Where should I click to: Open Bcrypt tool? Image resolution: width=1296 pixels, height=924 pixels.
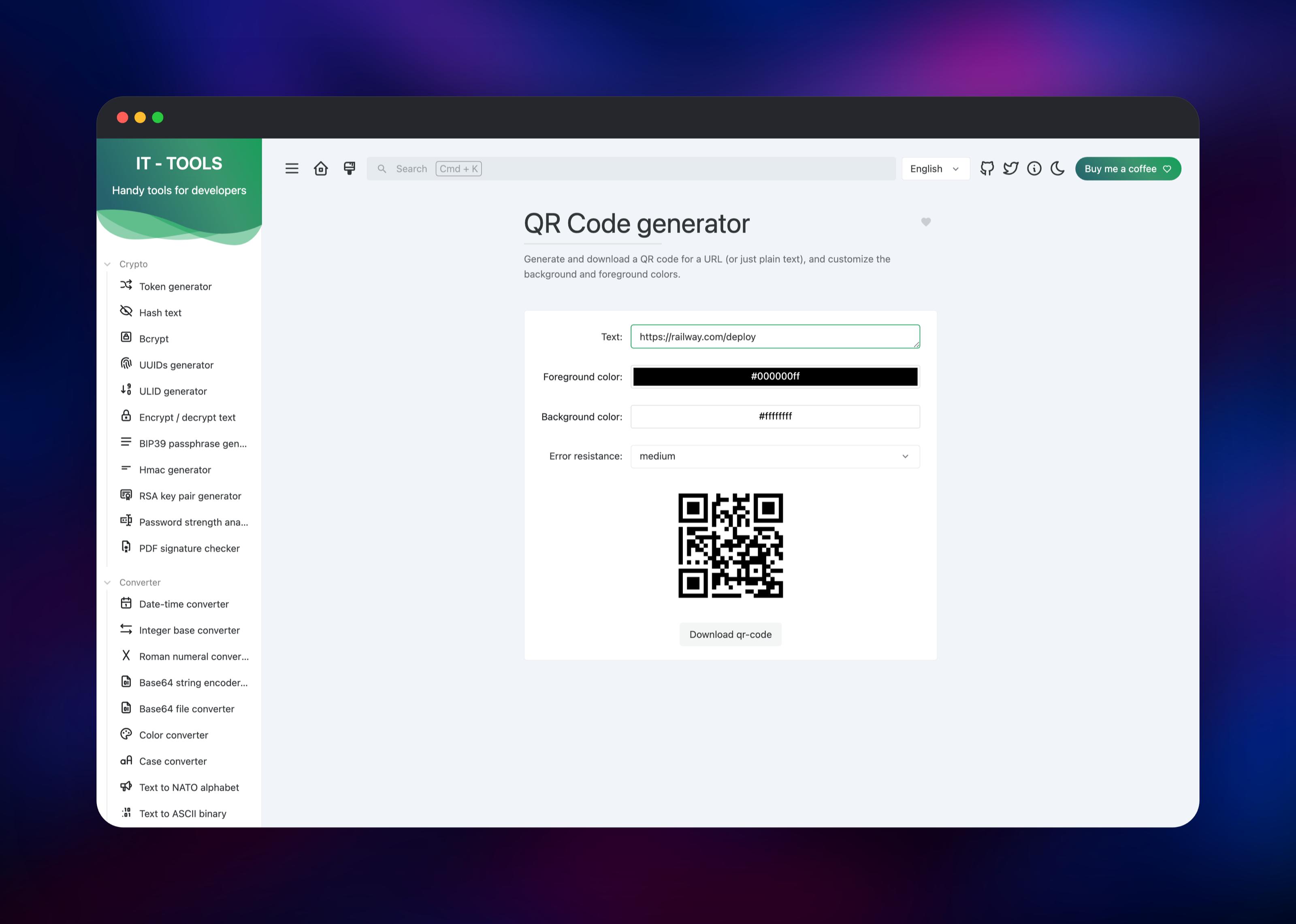click(x=153, y=339)
